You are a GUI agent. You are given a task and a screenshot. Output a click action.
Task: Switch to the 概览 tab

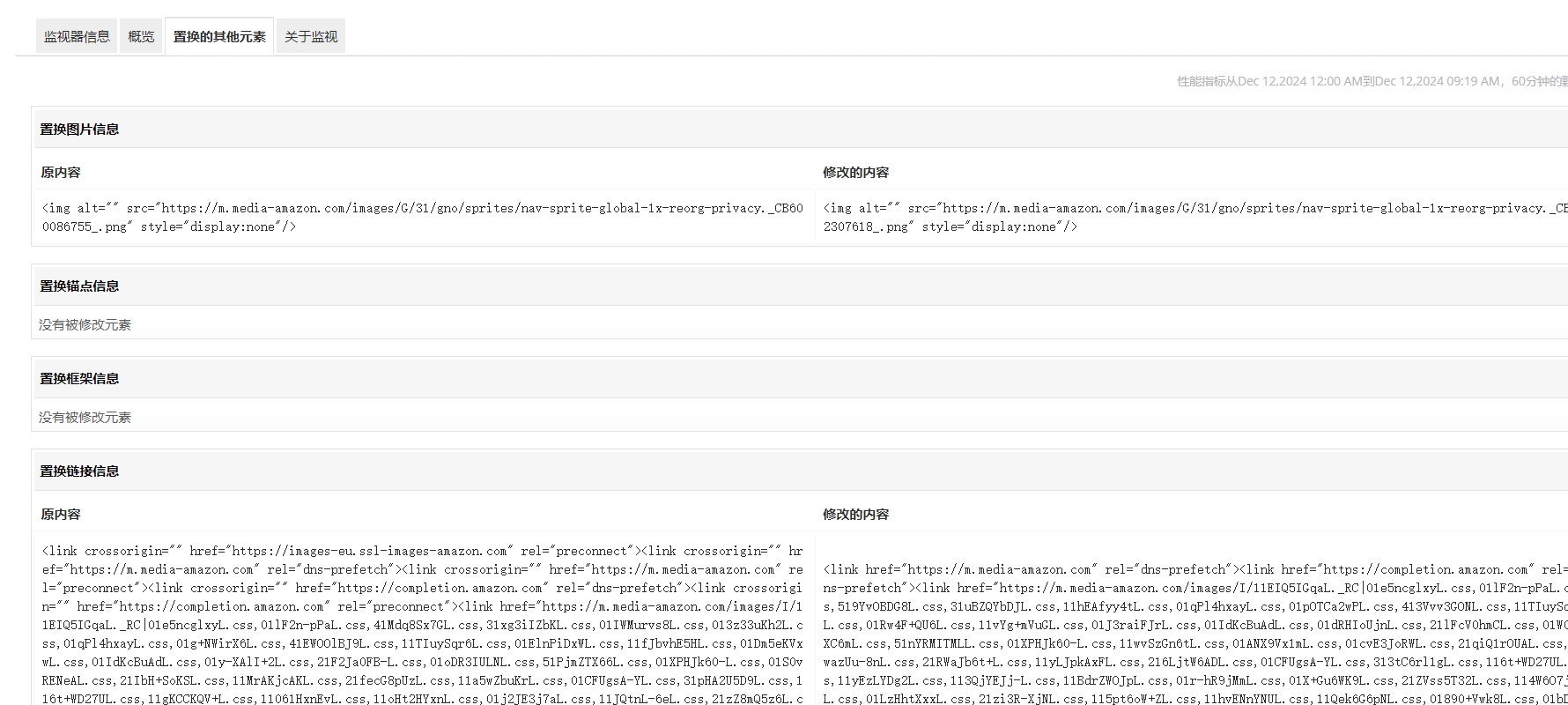tap(141, 36)
